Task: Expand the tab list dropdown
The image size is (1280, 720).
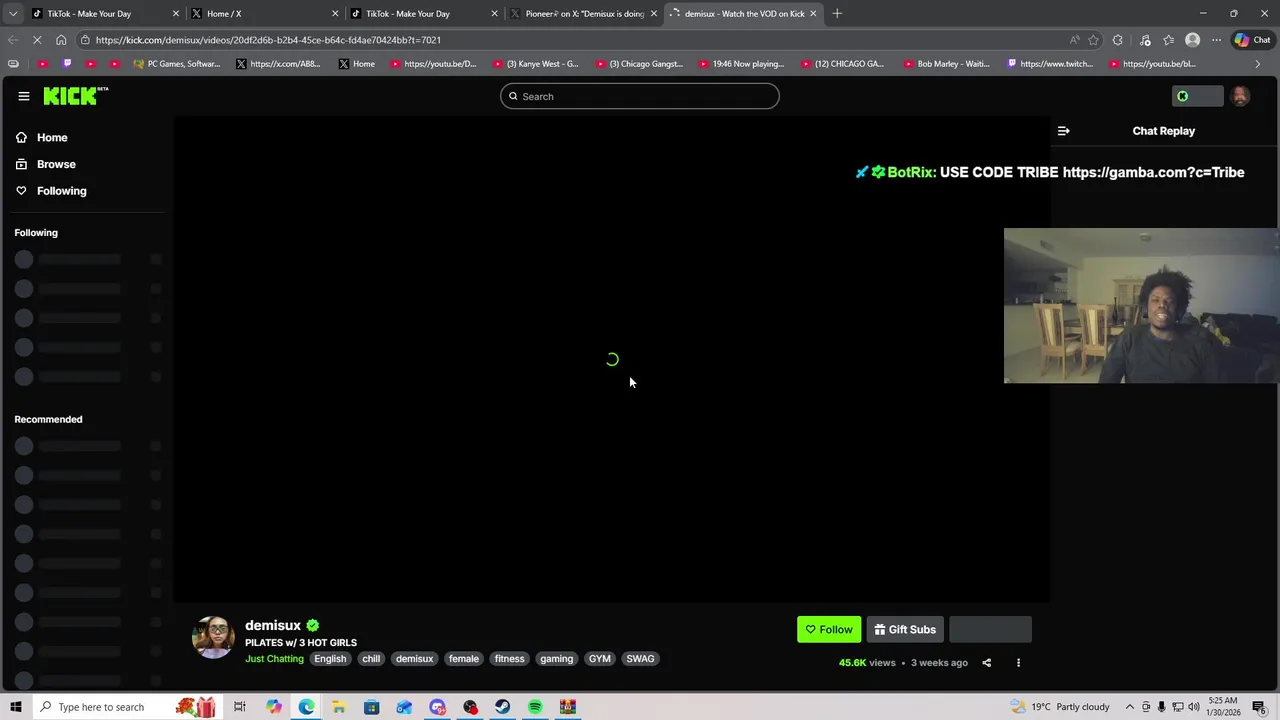Action: coord(13,14)
